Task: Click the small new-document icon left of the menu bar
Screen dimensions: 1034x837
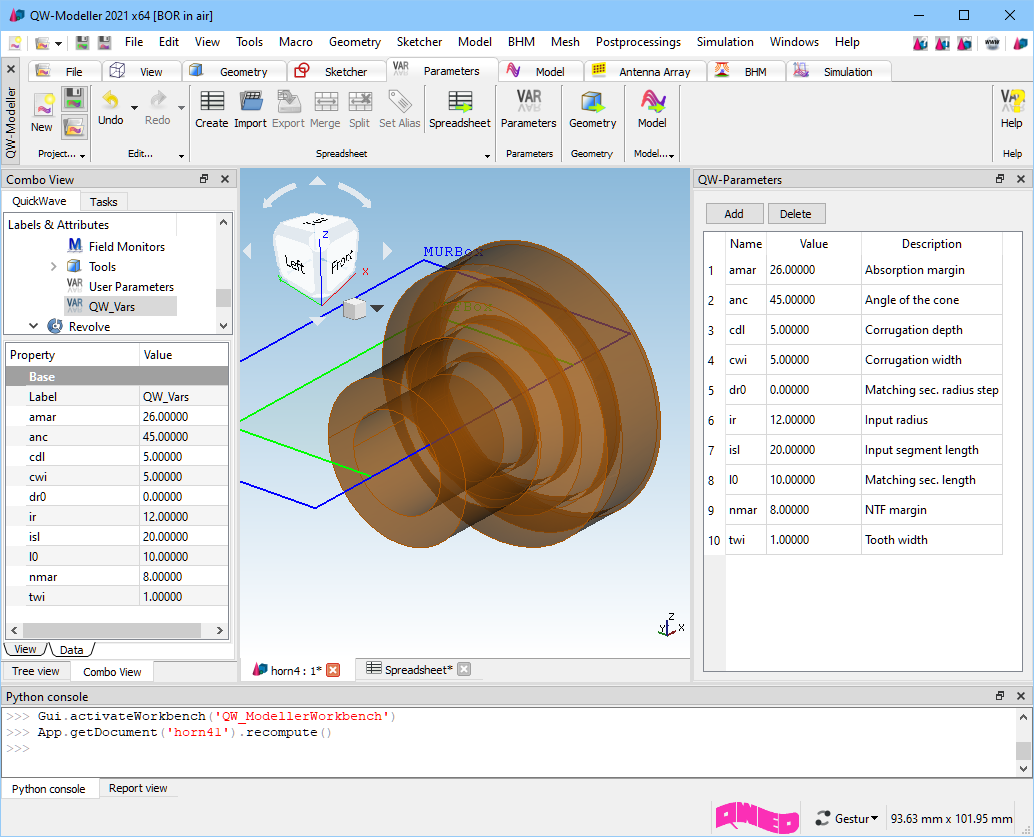Action: [x=15, y=44]
